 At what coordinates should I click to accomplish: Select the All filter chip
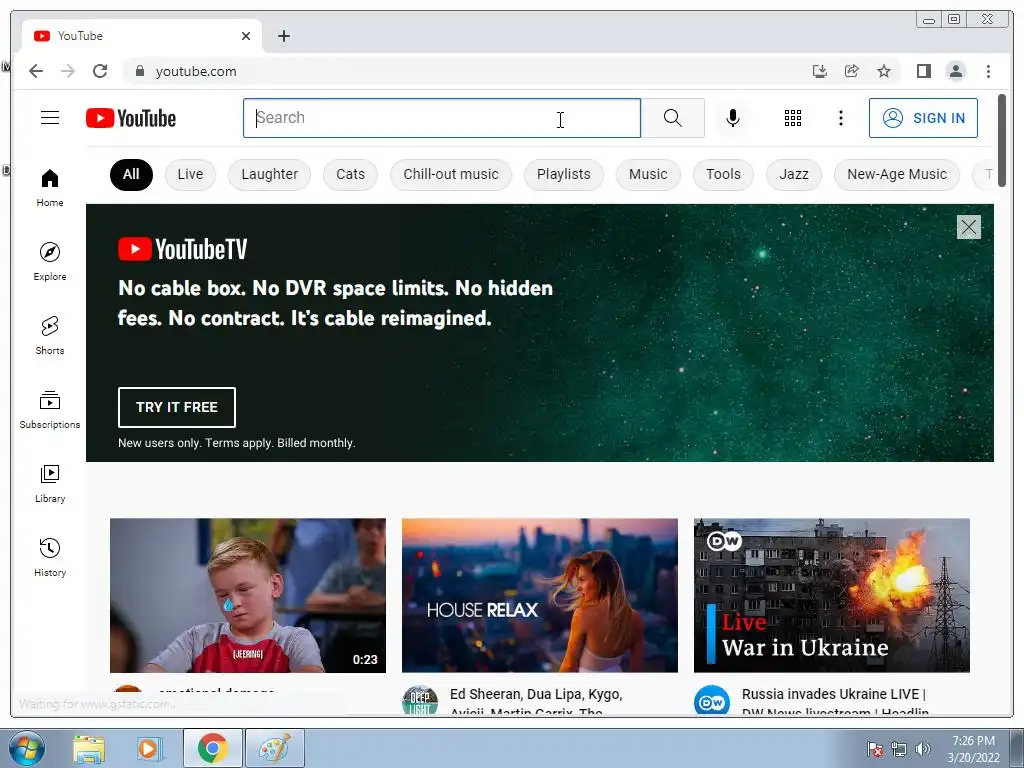[131, 174]
